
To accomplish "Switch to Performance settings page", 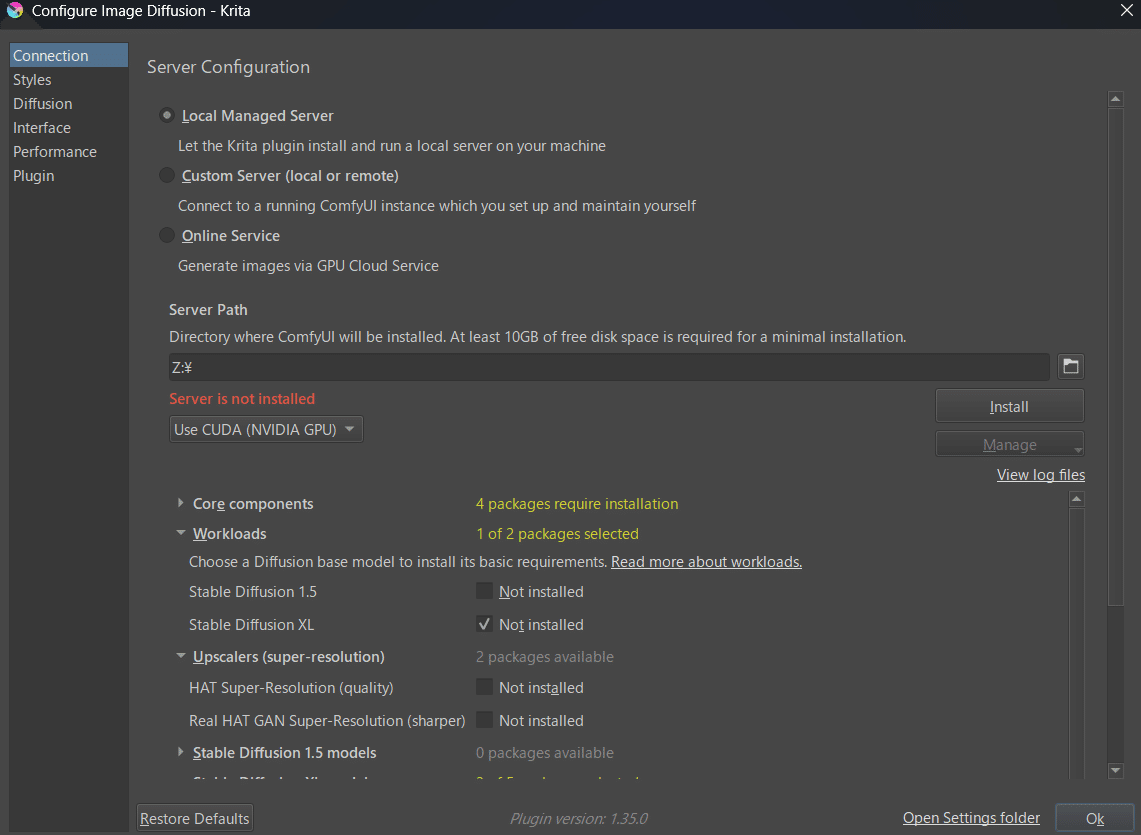I will (55, 152).
